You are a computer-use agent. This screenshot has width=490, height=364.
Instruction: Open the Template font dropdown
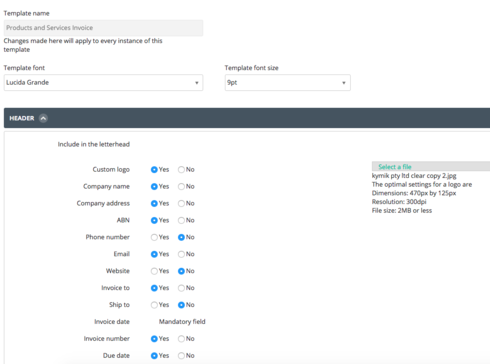tap(103, 83)
